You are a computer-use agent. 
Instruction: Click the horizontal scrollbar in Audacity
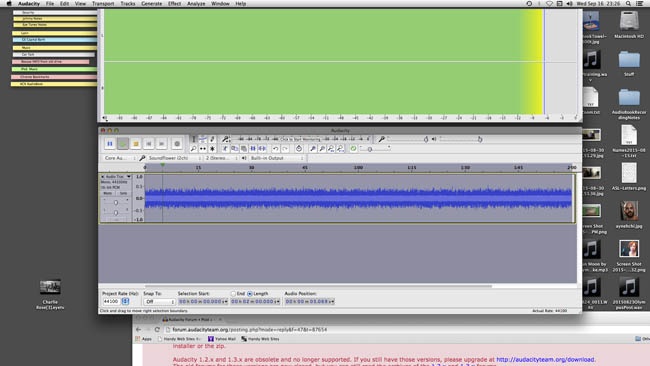318,286
